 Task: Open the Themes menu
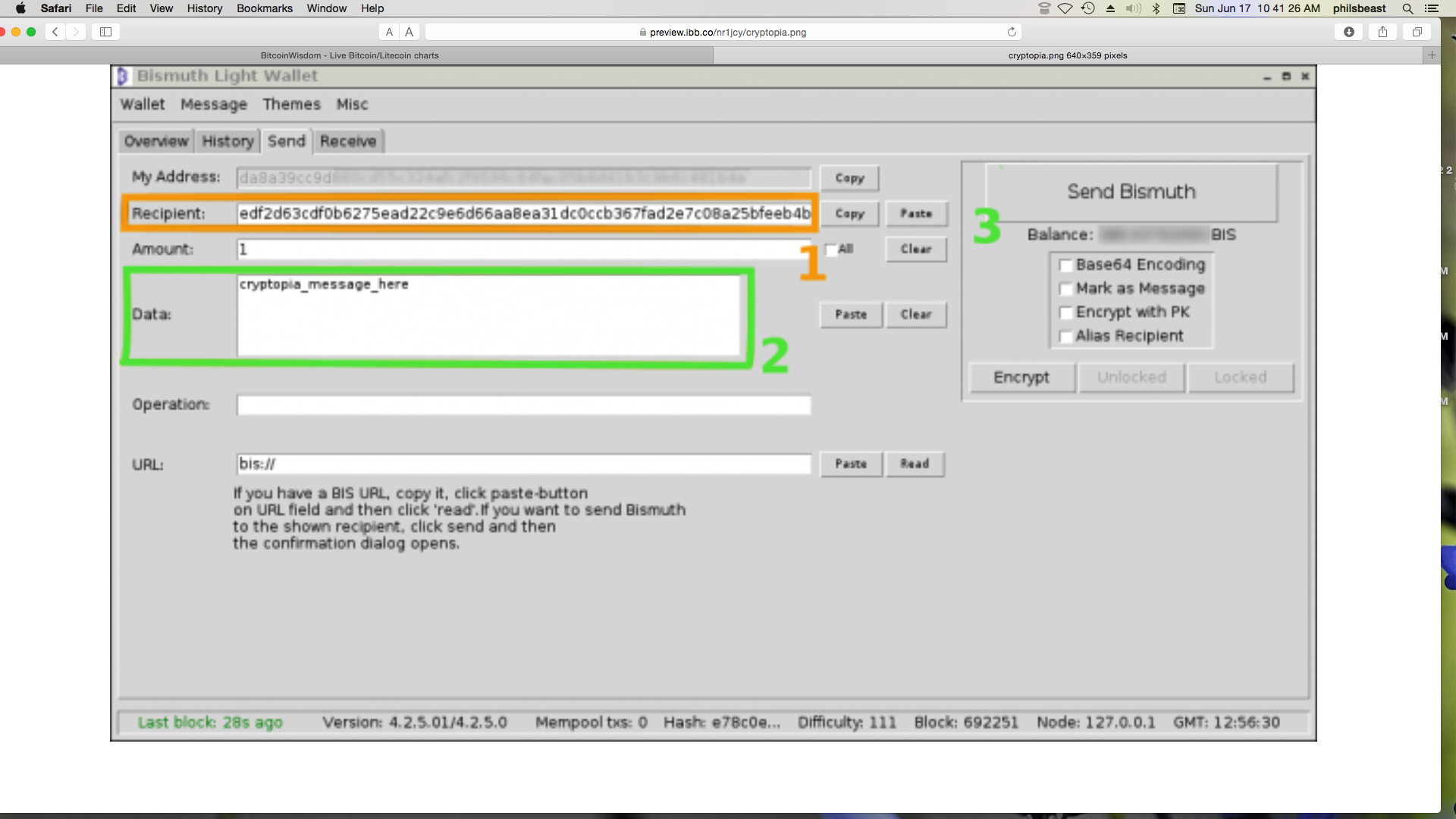tap(292, 105)
